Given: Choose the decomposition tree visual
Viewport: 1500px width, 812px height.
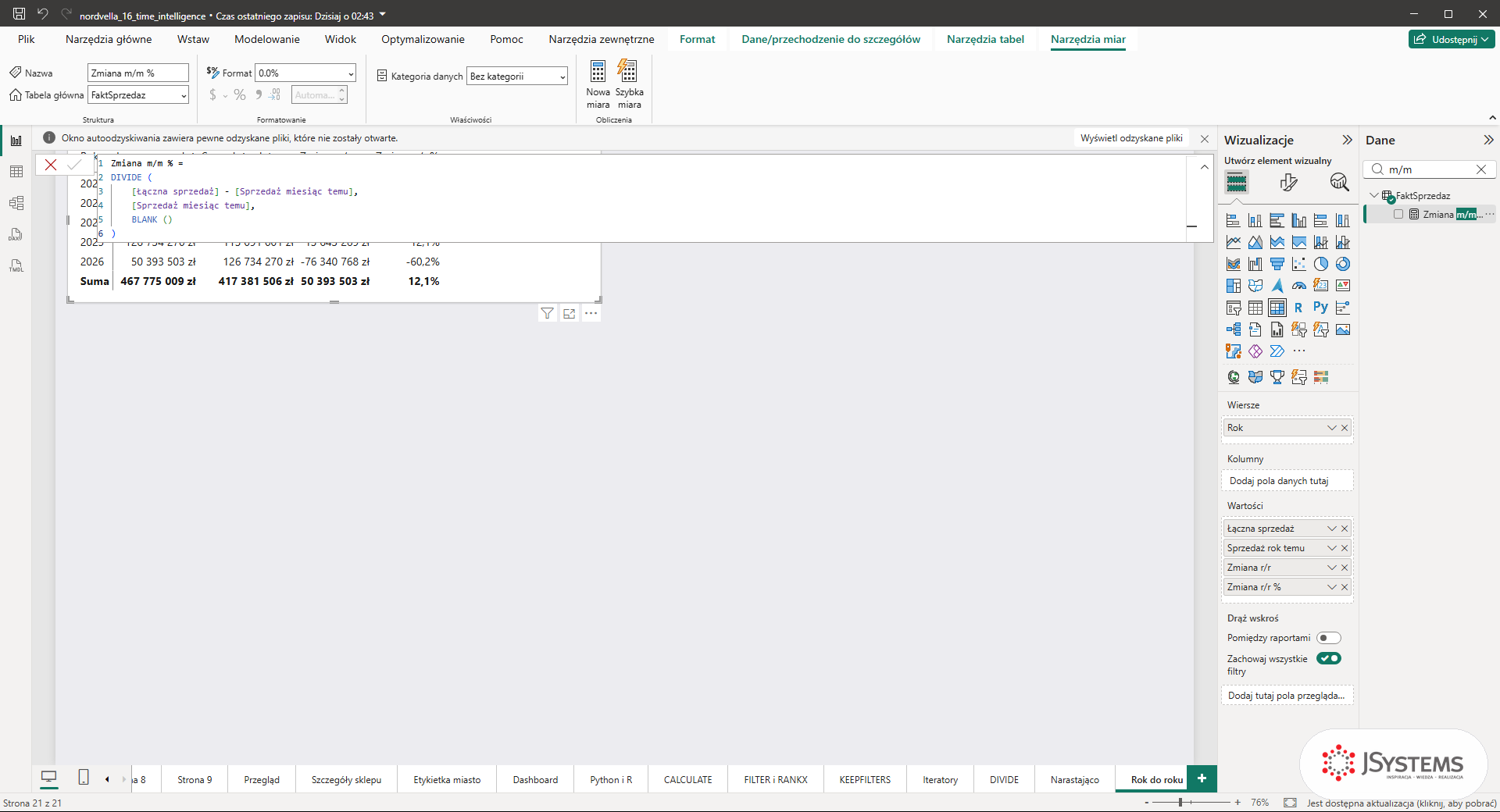Looking at the screenshot, I should [1234, 329].
